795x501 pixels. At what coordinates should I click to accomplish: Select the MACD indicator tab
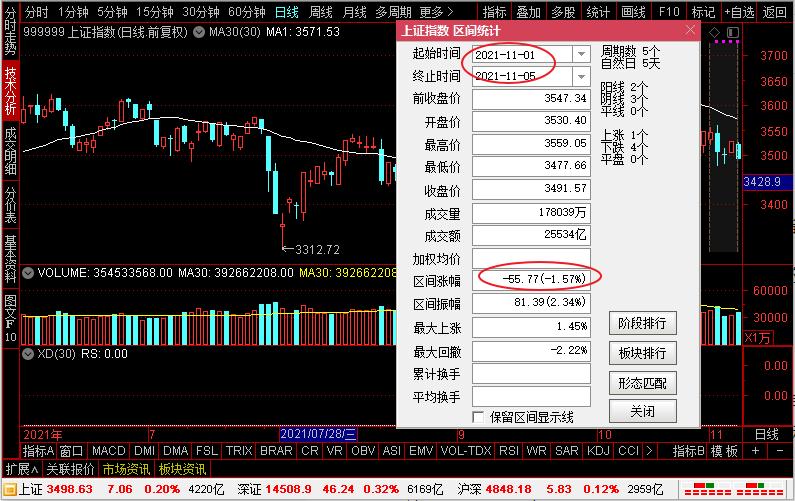pos(109,450)
